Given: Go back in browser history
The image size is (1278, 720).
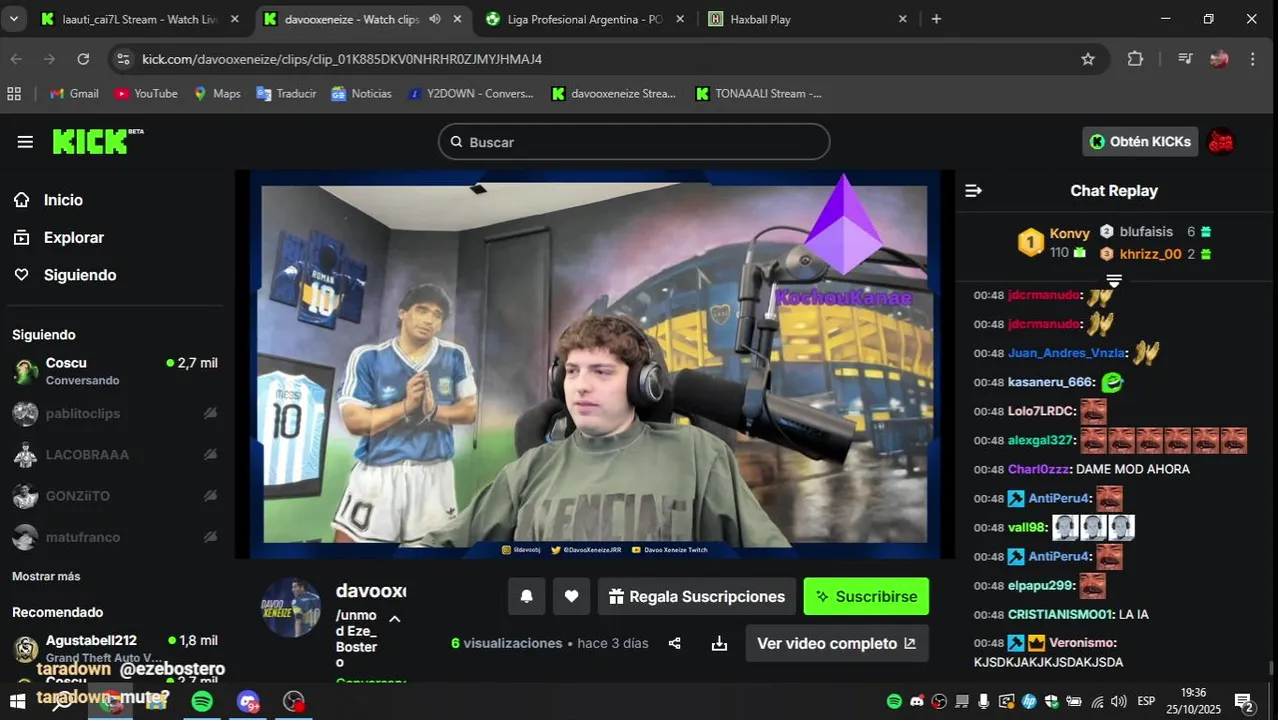Looking at the screenshot, I should 16,59.
